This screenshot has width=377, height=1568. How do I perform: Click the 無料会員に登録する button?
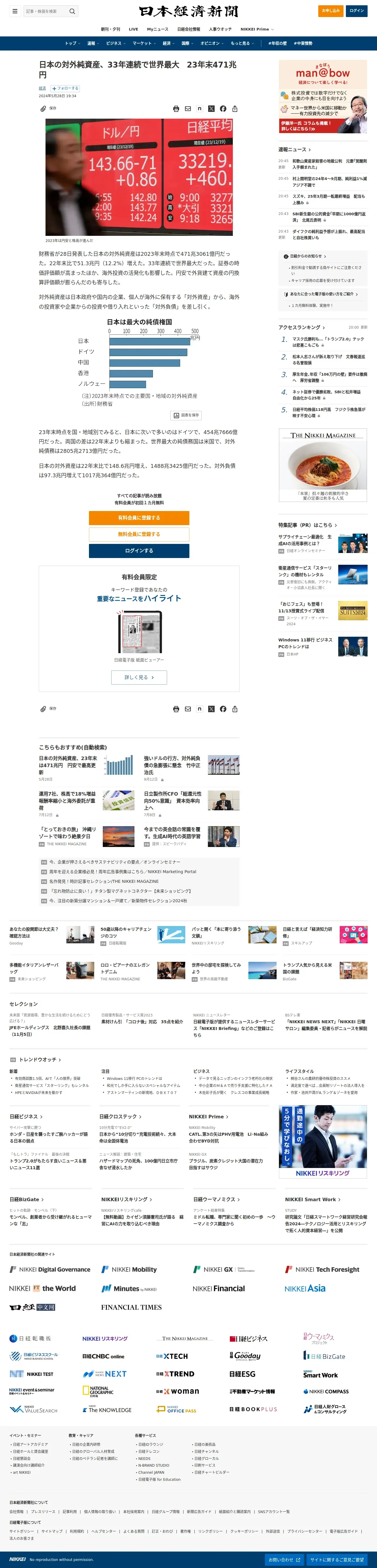point(139,534)
